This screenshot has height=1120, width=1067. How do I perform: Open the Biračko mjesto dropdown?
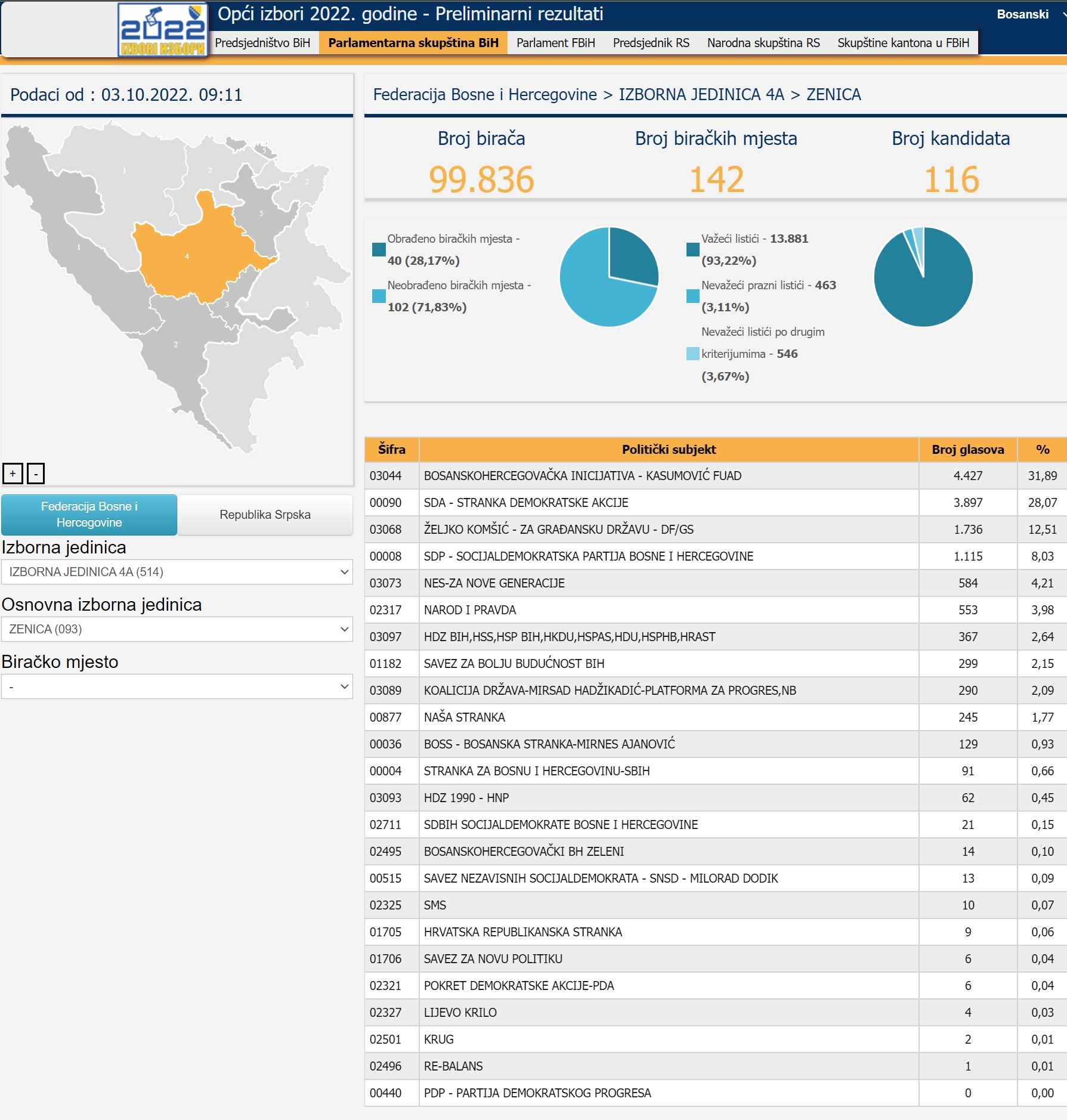177,686
